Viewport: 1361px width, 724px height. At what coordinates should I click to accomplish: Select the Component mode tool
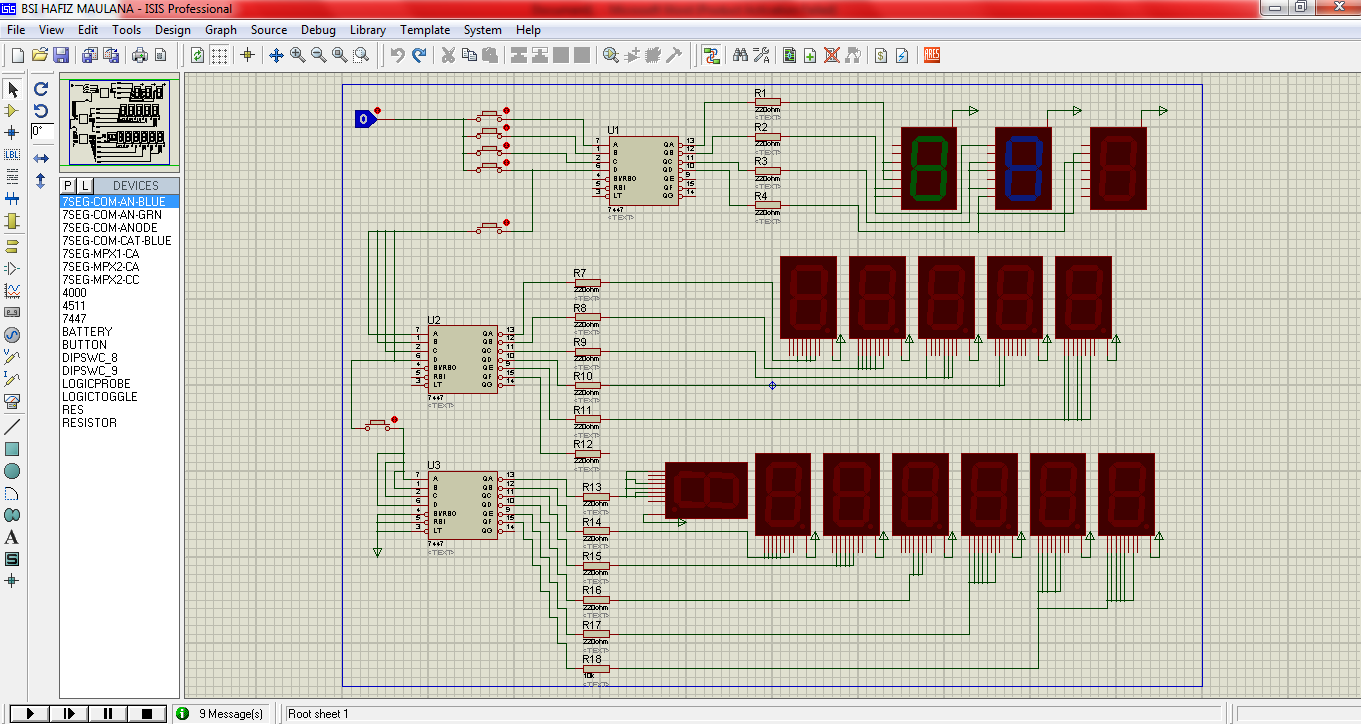[12, 110]
